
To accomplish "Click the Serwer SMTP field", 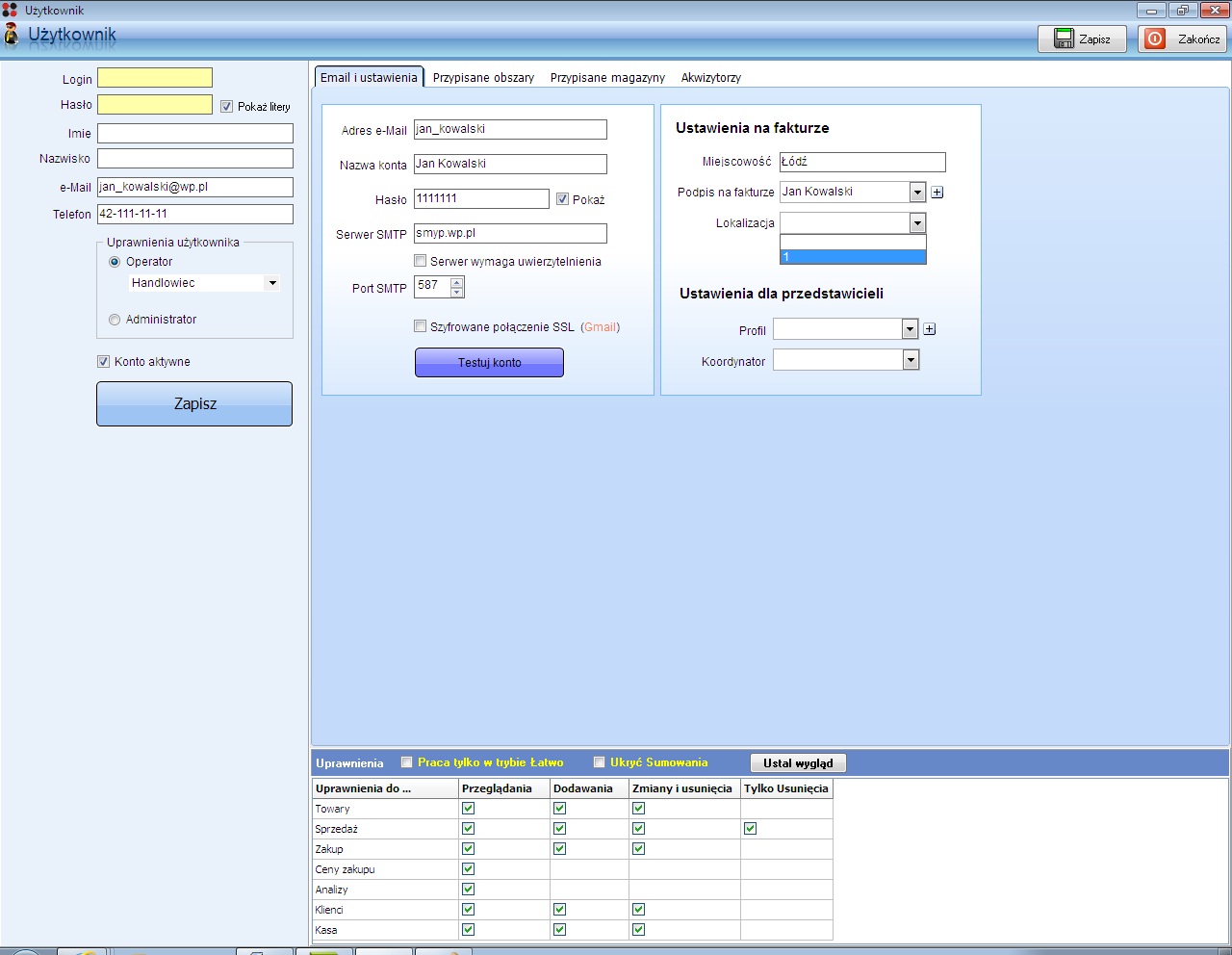I will pyautogui.click(x=510, y=234).
